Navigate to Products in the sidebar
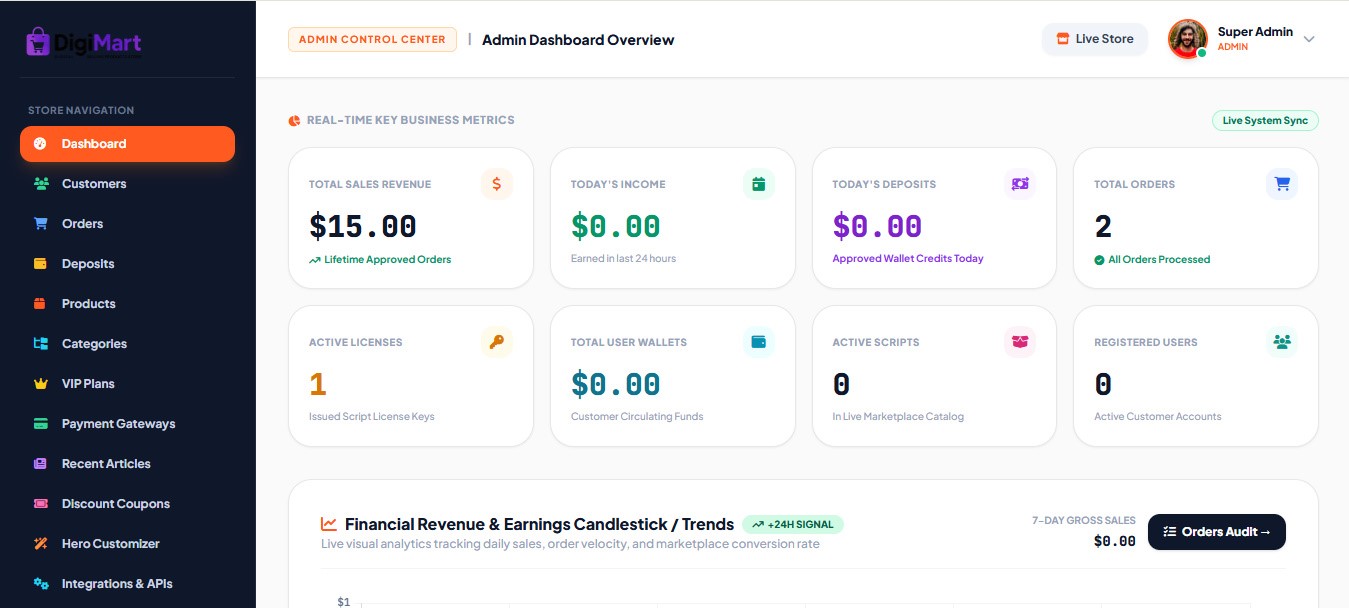Viewport: 1349px width, 608px height. coord(127,304)
